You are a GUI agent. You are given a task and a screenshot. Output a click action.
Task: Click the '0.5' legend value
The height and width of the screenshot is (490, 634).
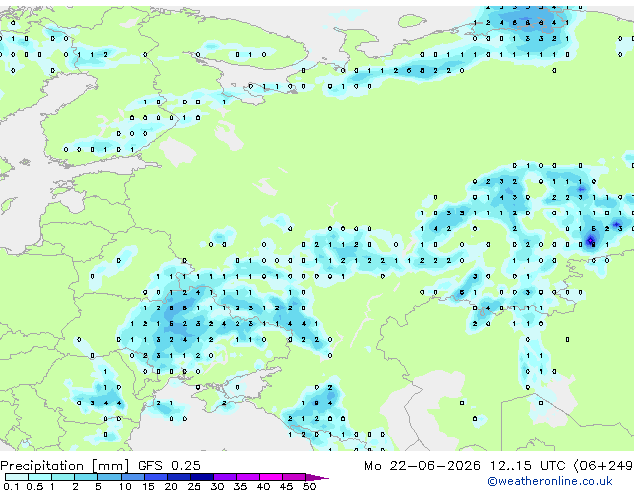pyautogui.click(x=35, y=486)
